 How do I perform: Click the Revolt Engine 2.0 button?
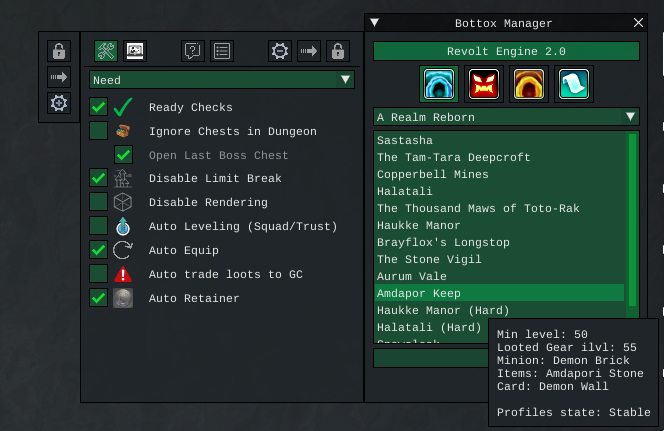506,51
